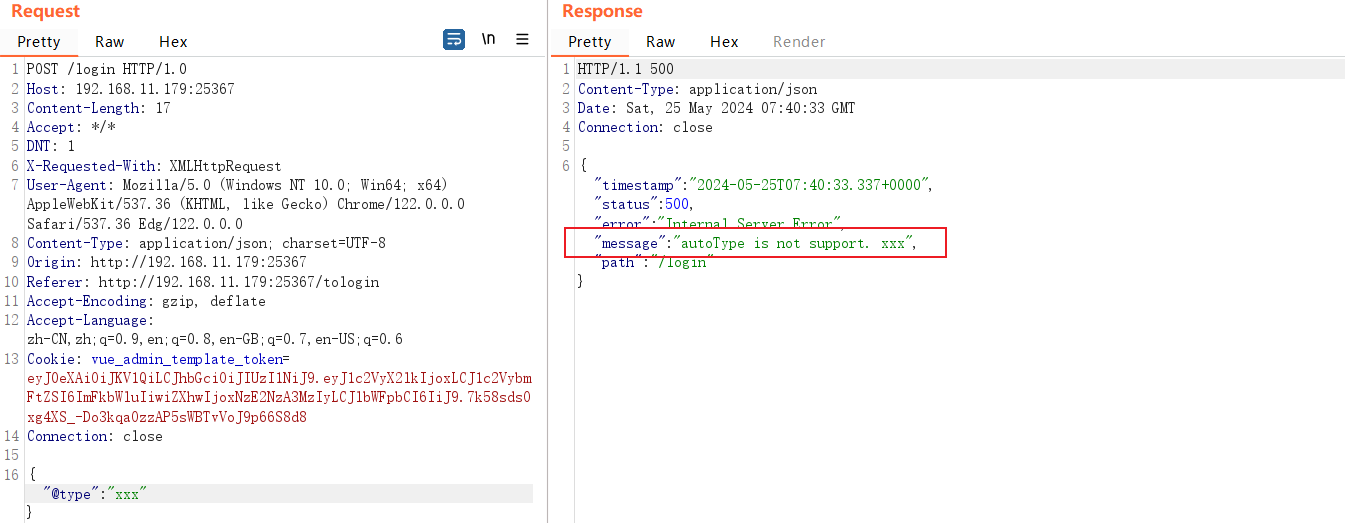Click the Referer header URL

[x=238, y=282]
